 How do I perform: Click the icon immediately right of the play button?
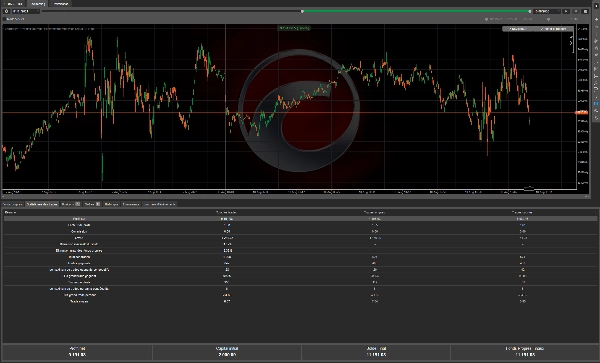pyautogui.click(x=576, y=11)
